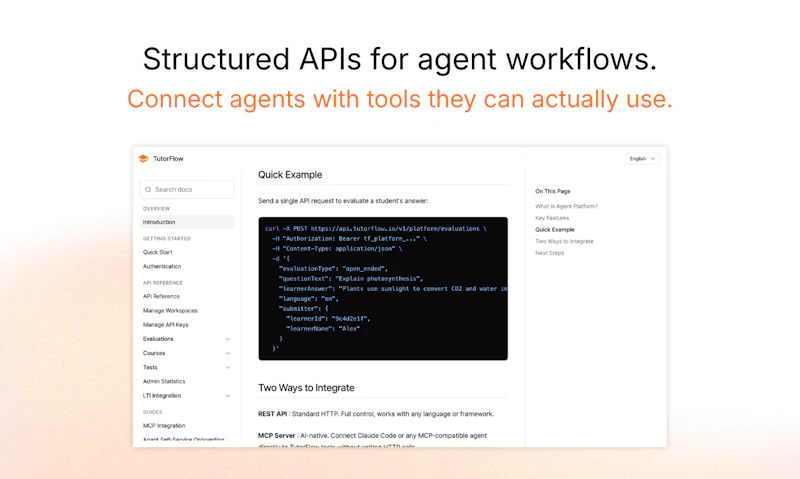The width and height of the screenshot is (800, 479).
Task: Click the orange Connect agents subheadline
Action: pyautogui.click(x=399, y=99)
